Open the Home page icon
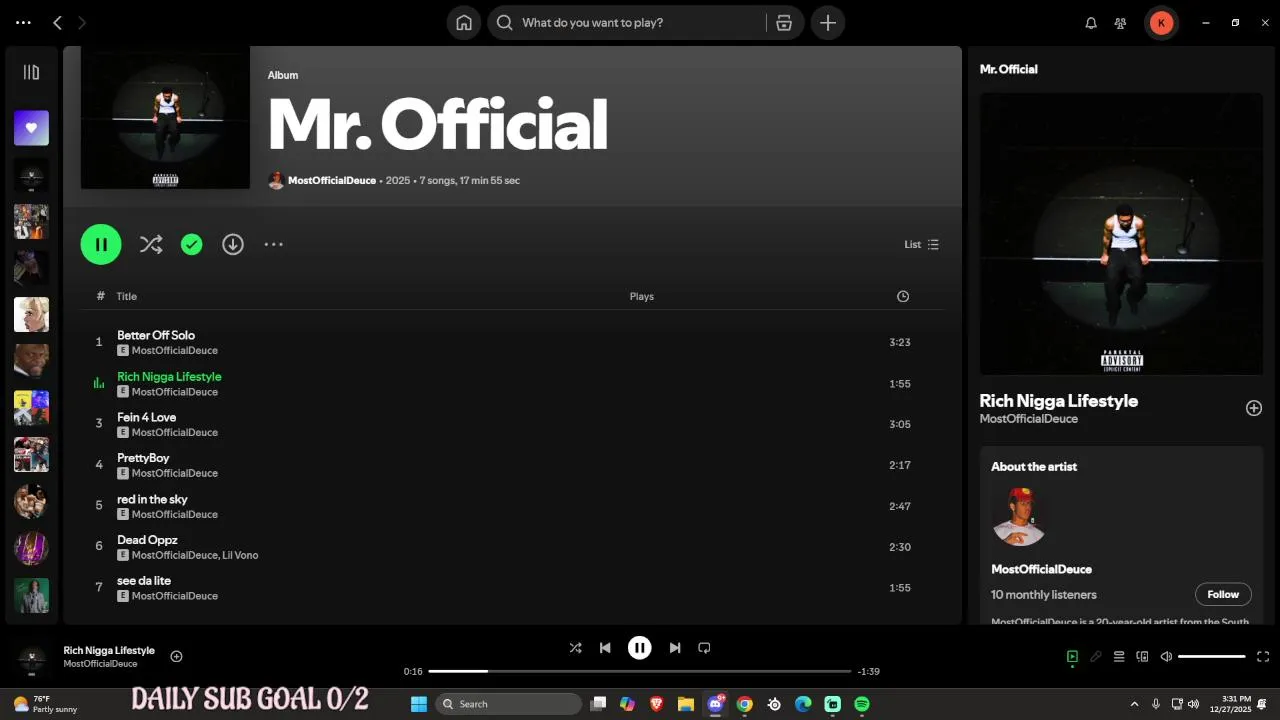This screenshot has width=1280, height=720. 463,22
